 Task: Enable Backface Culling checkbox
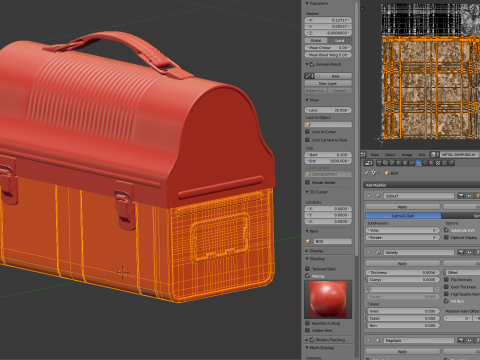307,323
